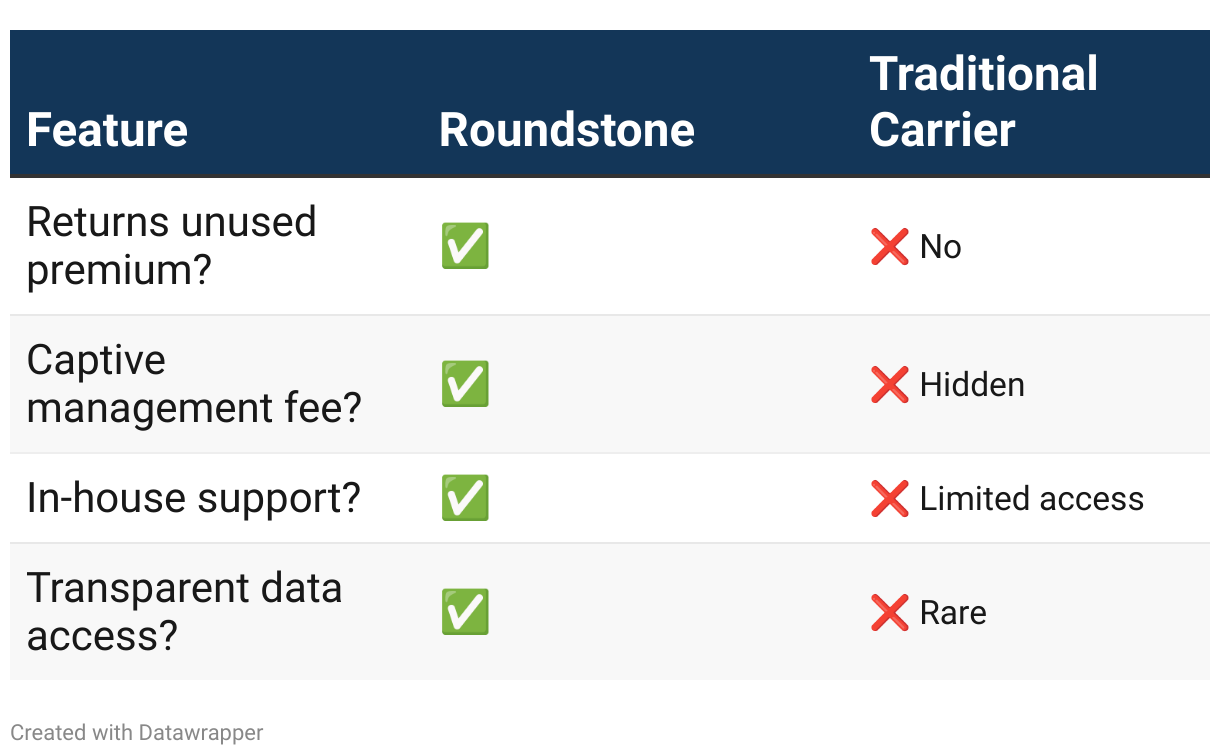Select the Roundstone column header
The image size is (1220, 756).
pos(567,130)
